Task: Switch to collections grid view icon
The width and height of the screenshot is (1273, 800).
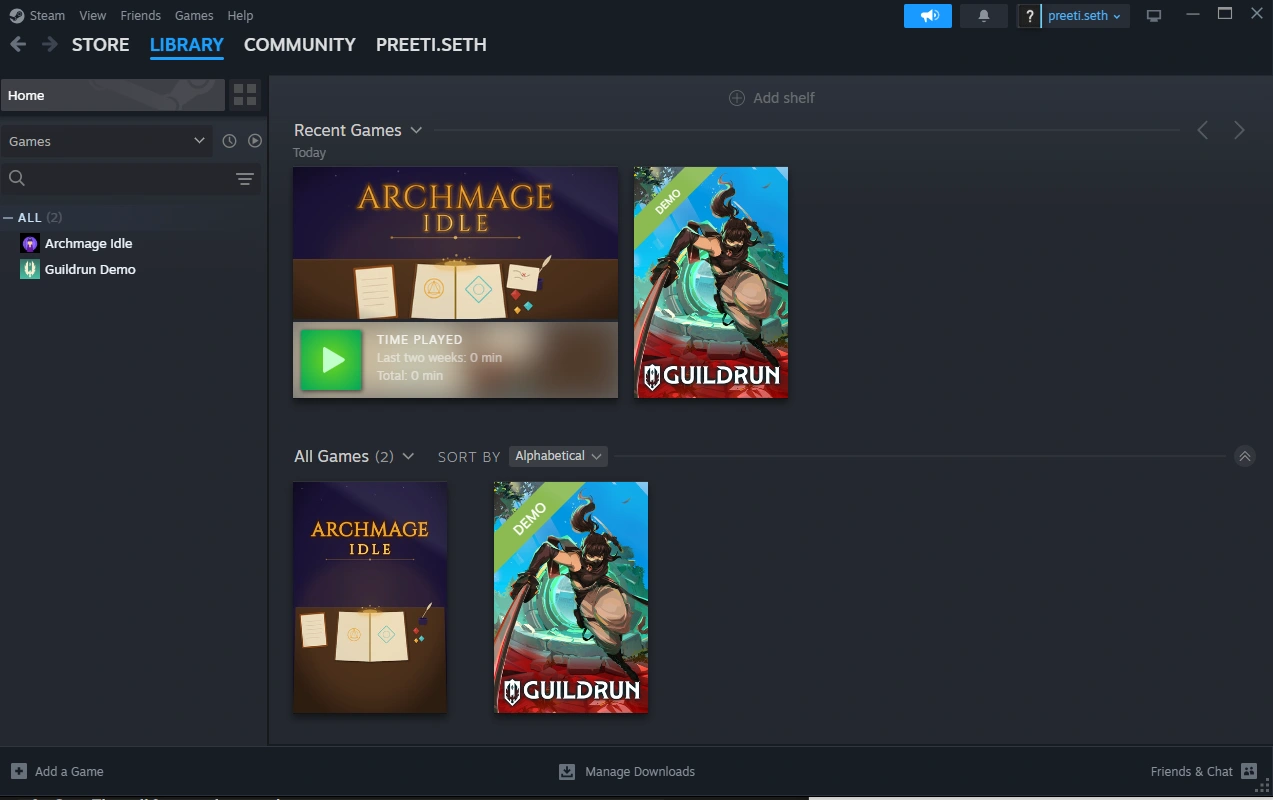Action: tap(245, 95)
